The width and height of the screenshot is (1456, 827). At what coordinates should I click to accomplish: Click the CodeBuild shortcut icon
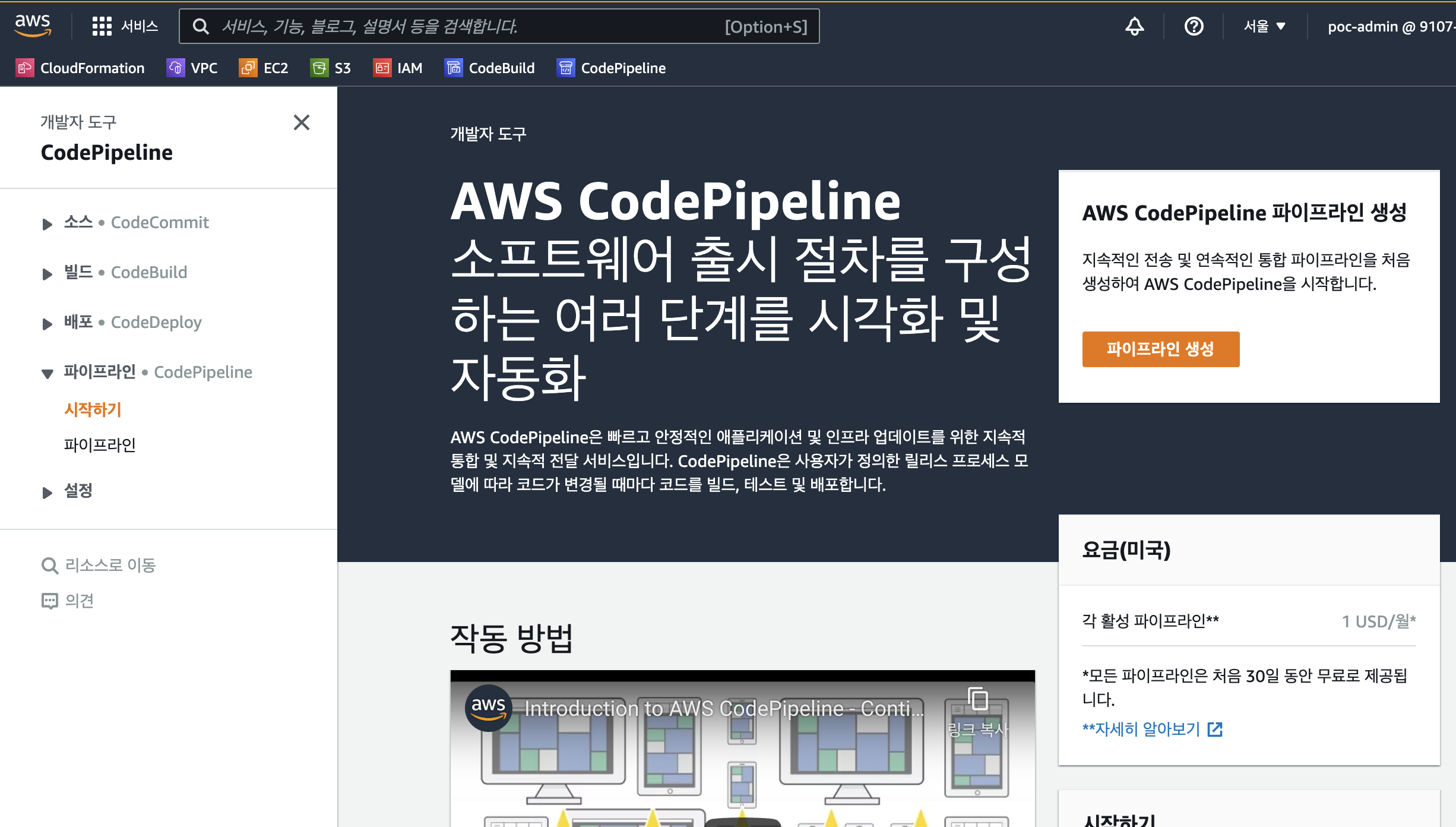(x=453, y=68)
